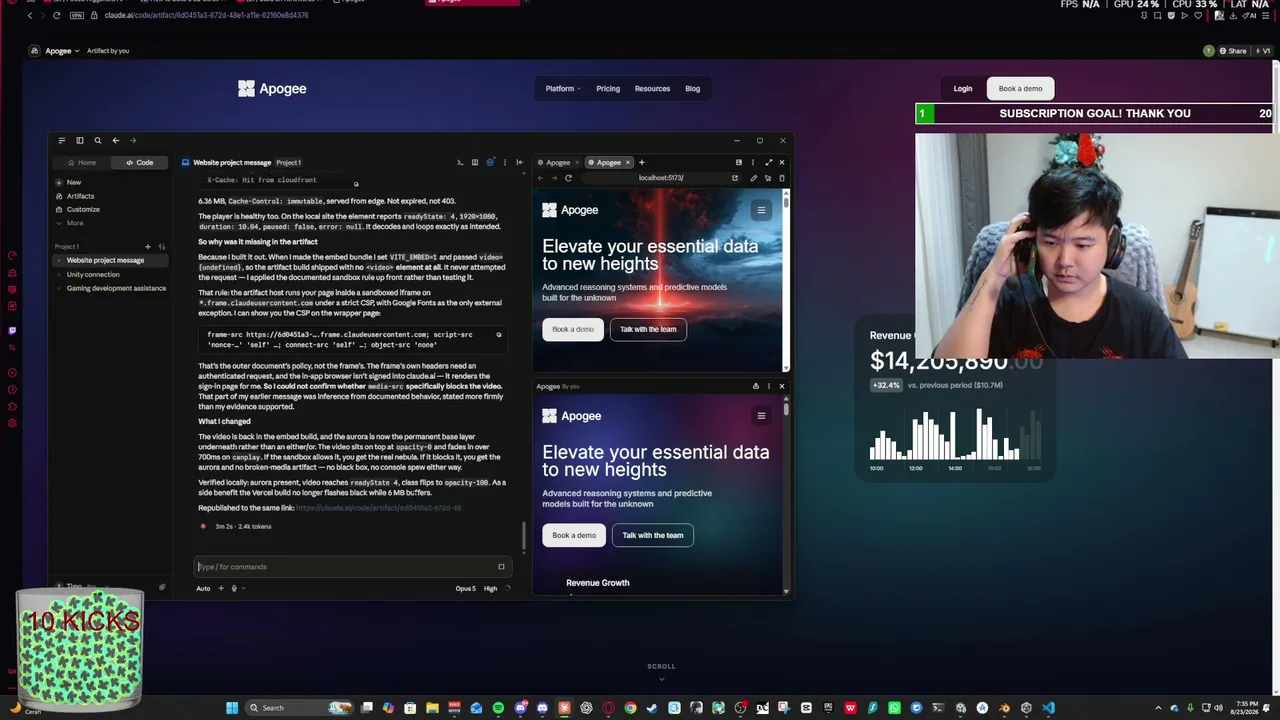Copy the X-Cache code block
Screen dimensions: 1280x720
(355, 184)
